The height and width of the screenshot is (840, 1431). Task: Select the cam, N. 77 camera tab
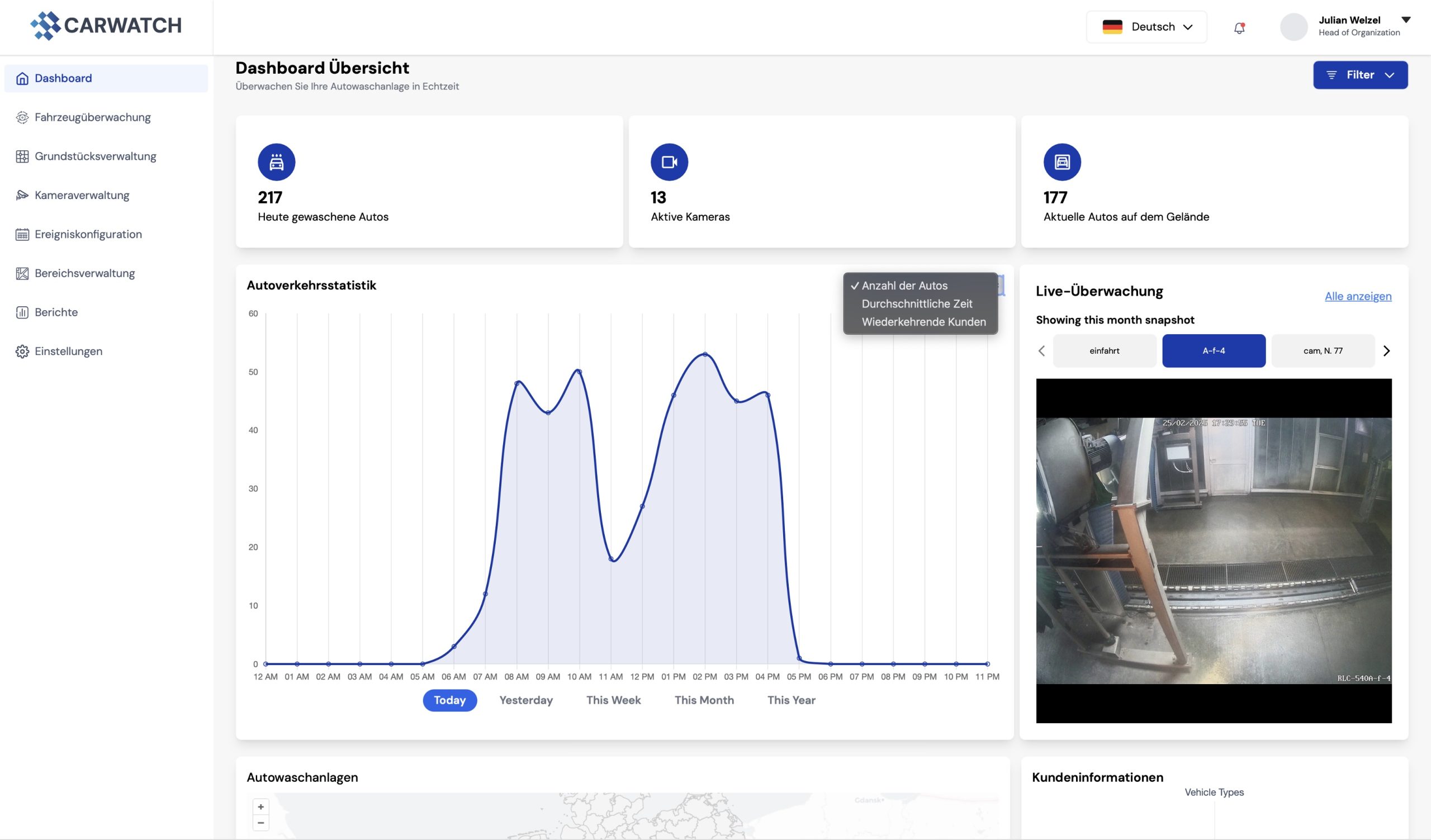click(1323, 351)
